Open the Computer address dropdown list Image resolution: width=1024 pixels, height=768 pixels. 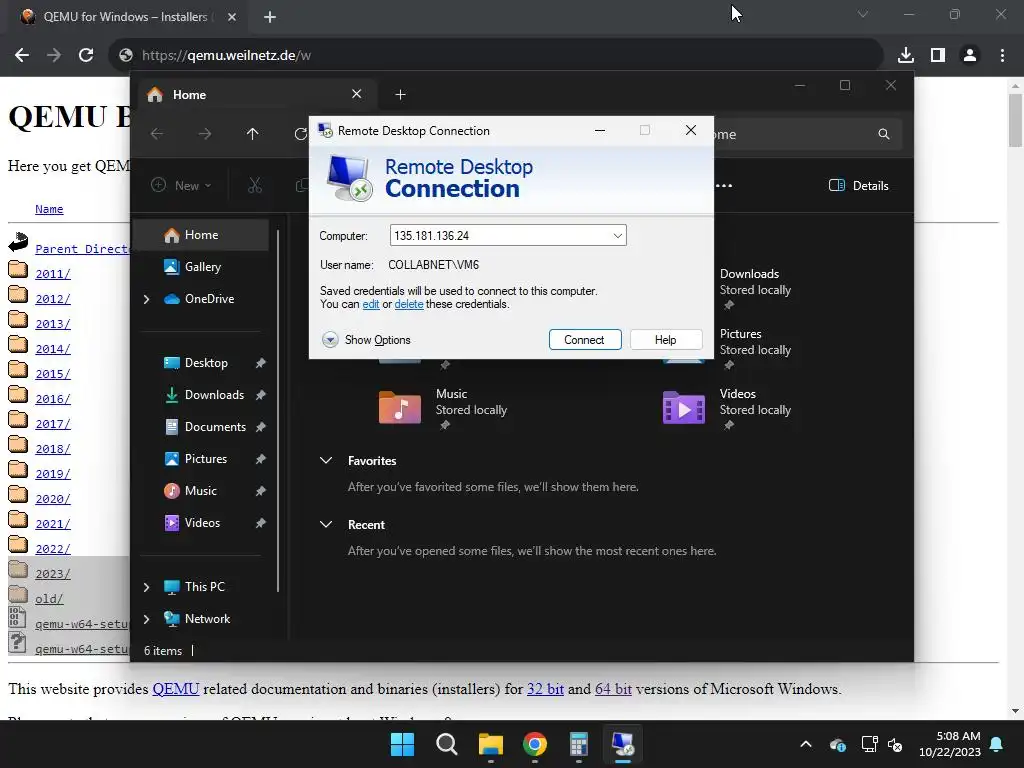[617, 236]
